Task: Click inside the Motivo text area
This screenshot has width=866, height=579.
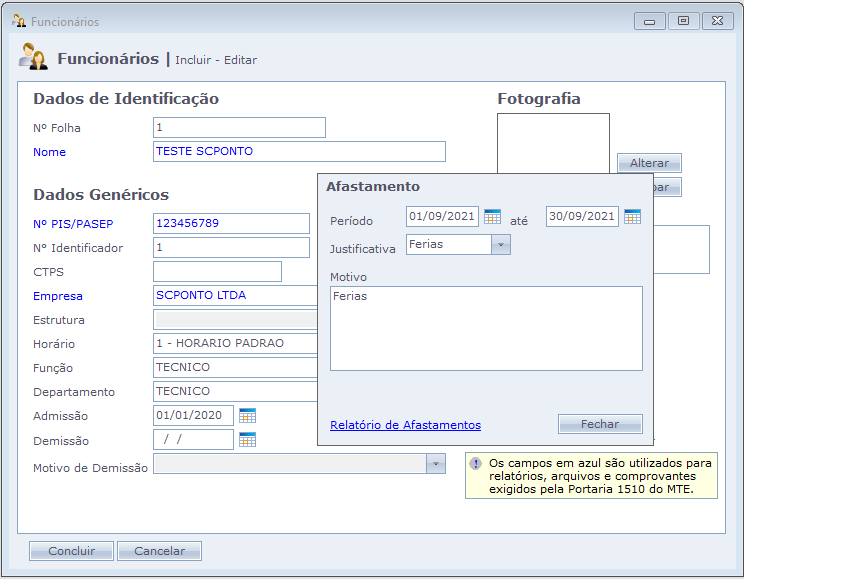Action: coord(486,328)
